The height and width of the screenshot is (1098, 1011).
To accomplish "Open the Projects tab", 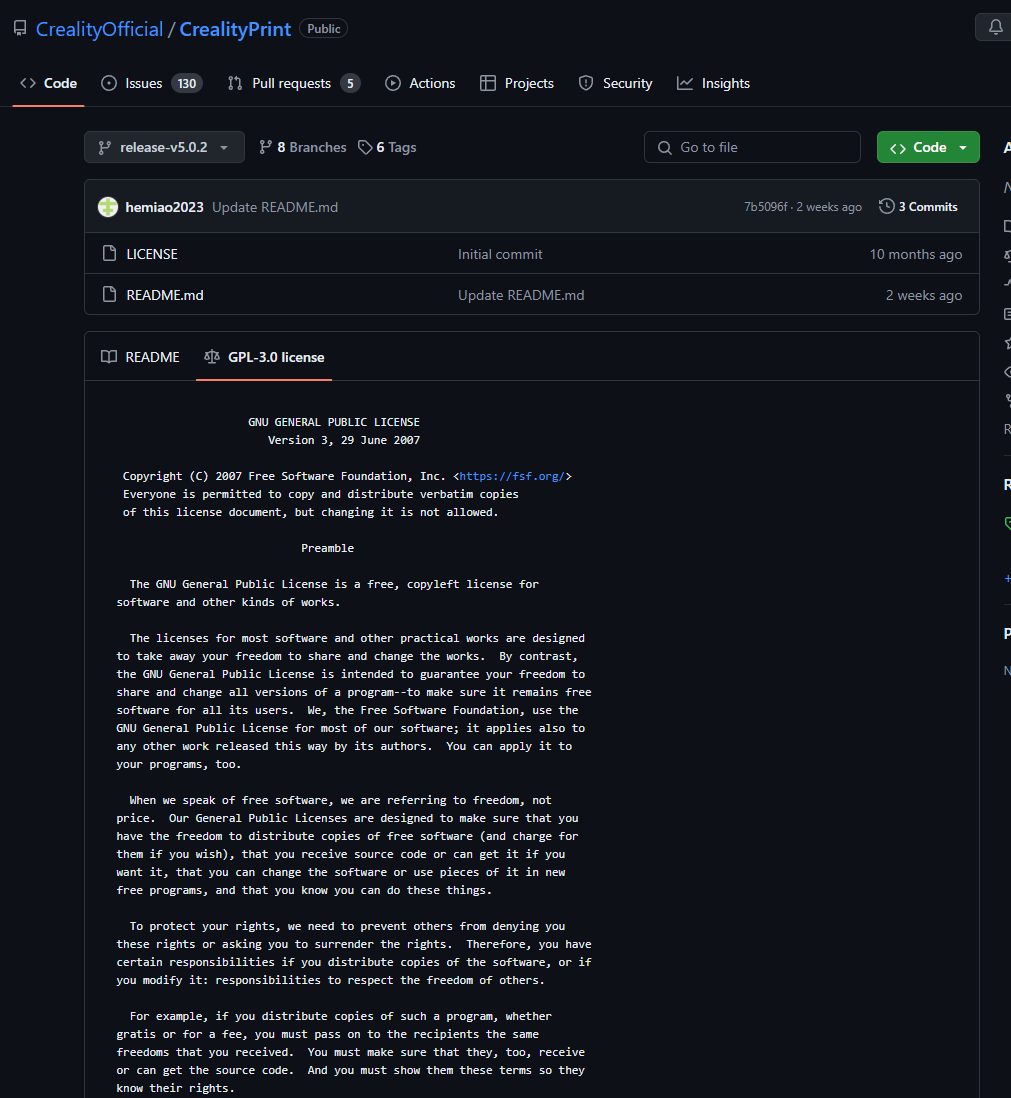I will [x=517, y=83].
